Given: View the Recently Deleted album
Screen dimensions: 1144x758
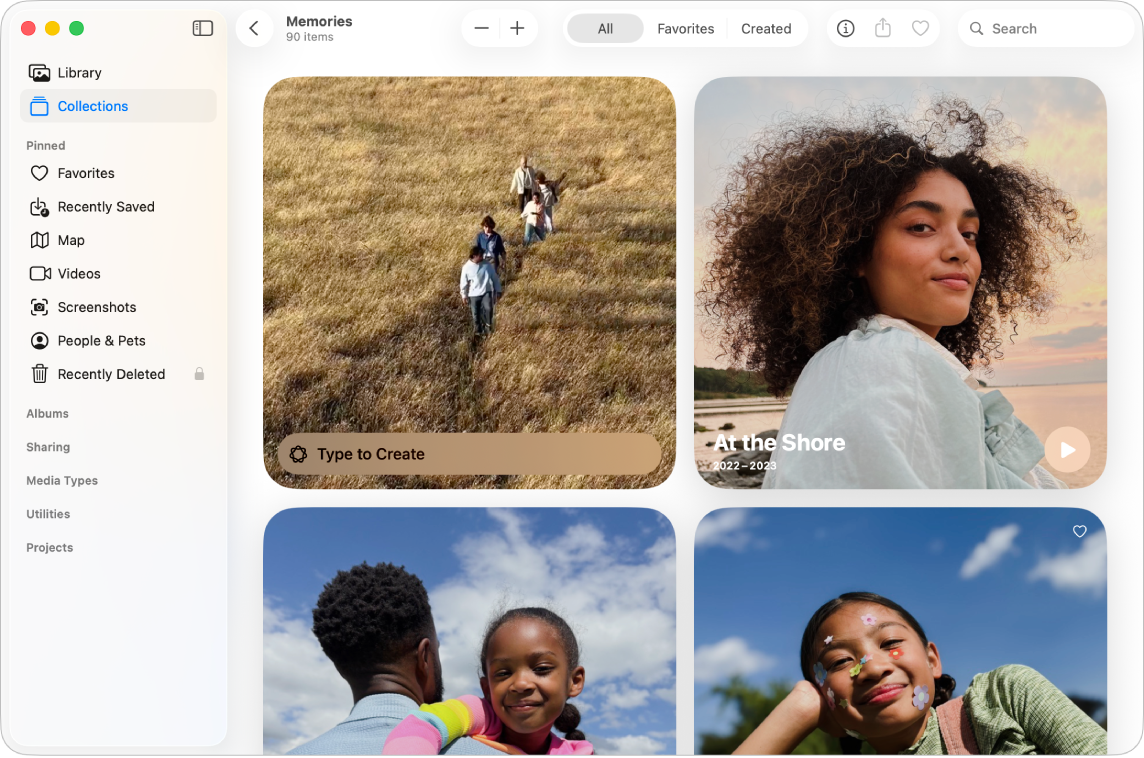Looking at the screenshot, I should (111, 374).
